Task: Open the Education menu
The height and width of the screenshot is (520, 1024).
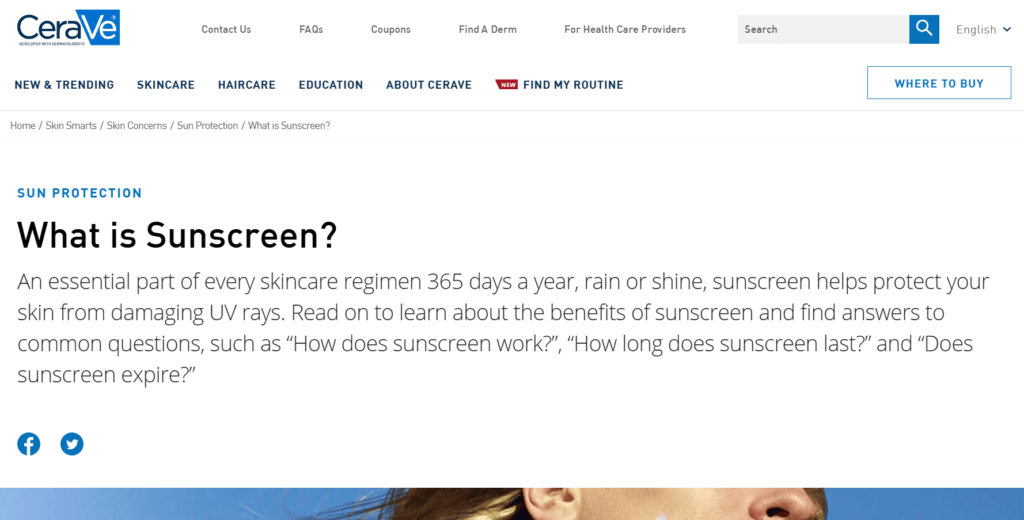Action: point(330,85)
